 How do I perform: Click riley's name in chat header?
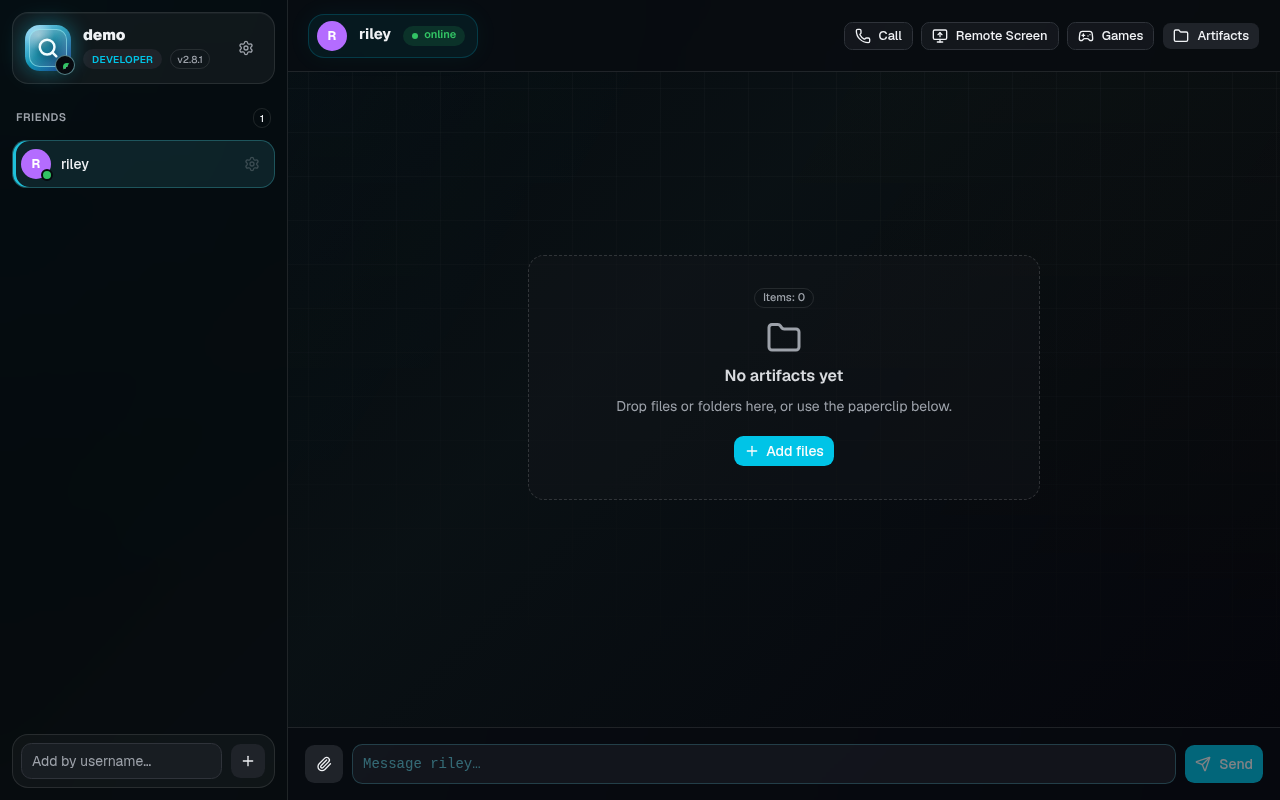point(375,34)
